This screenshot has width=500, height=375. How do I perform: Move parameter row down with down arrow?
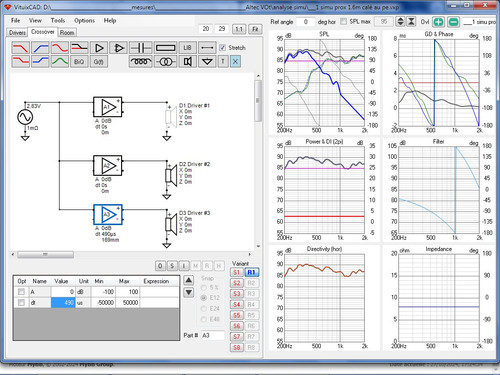pos(189,292)
